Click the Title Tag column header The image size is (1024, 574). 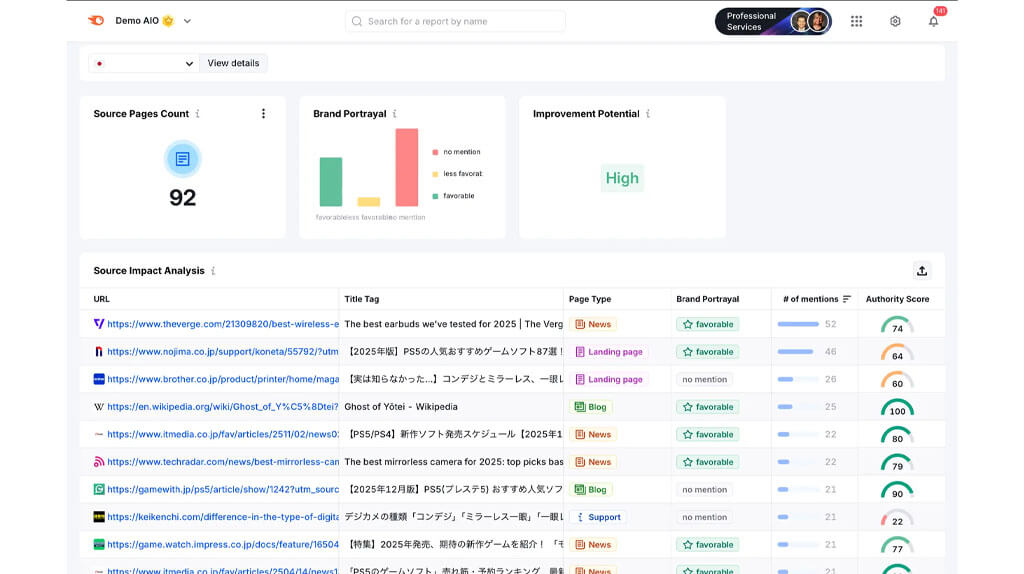[x=362, y=299]
